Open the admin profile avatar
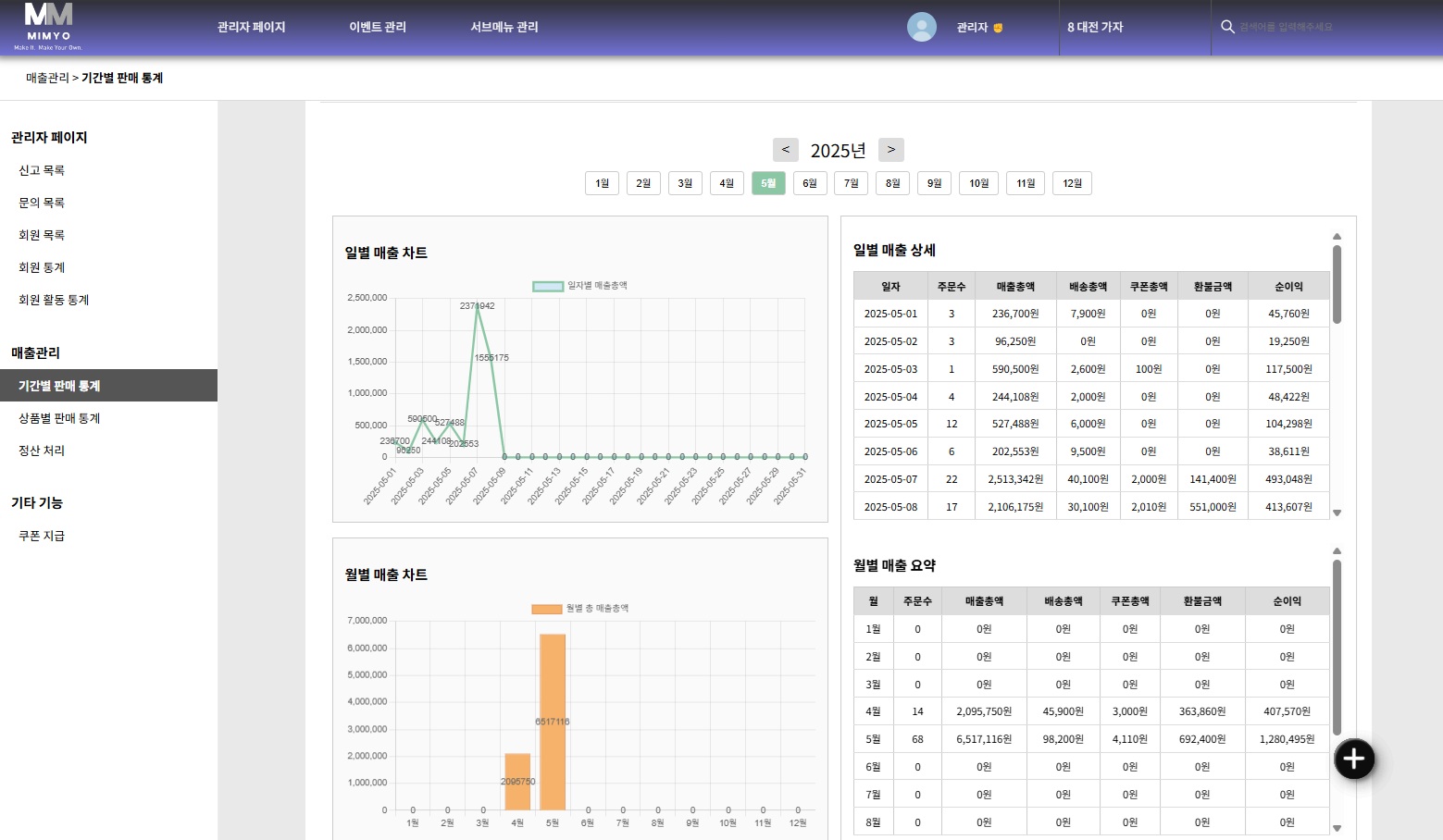The height and width of the screenshot is (840, 1443). pyautogui.click(x=921, y=27)
